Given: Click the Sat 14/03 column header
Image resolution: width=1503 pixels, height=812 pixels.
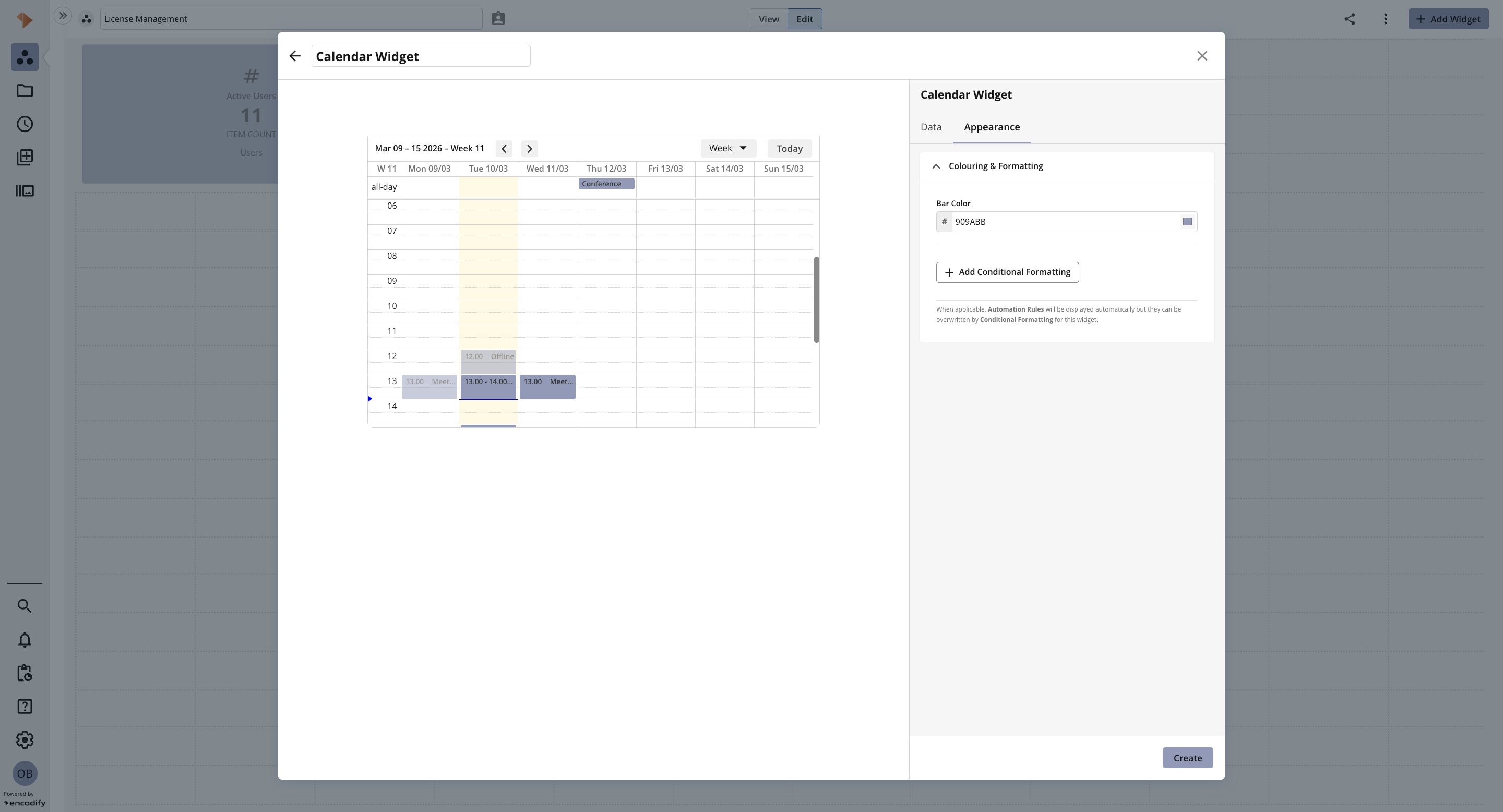Looking at the screenshot, I should pyautogui.click(x=724, y=169).
